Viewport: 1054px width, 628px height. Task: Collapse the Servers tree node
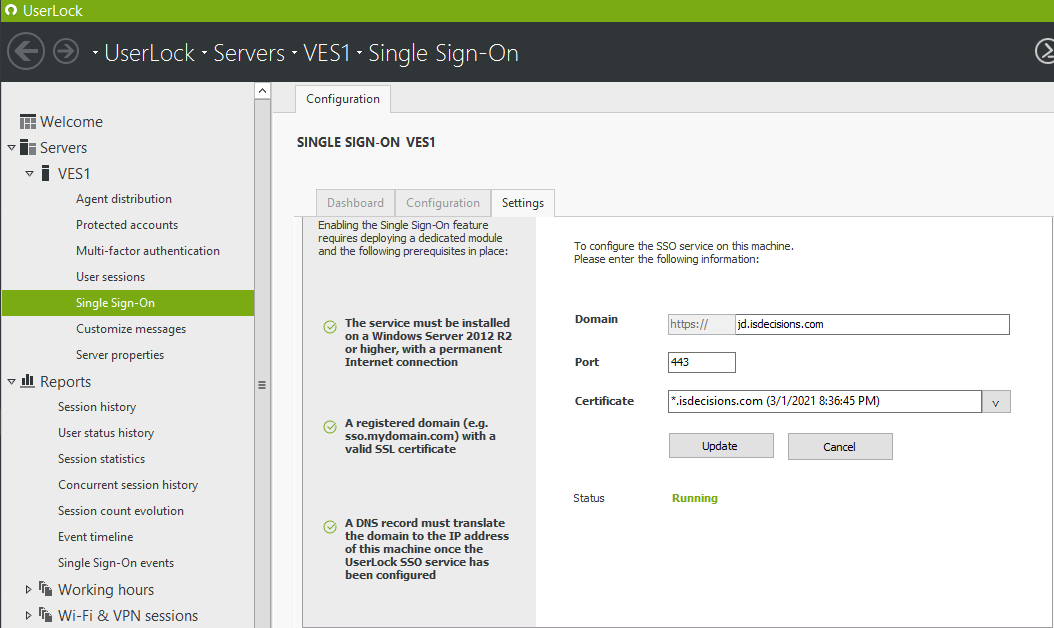coord(11,147)
